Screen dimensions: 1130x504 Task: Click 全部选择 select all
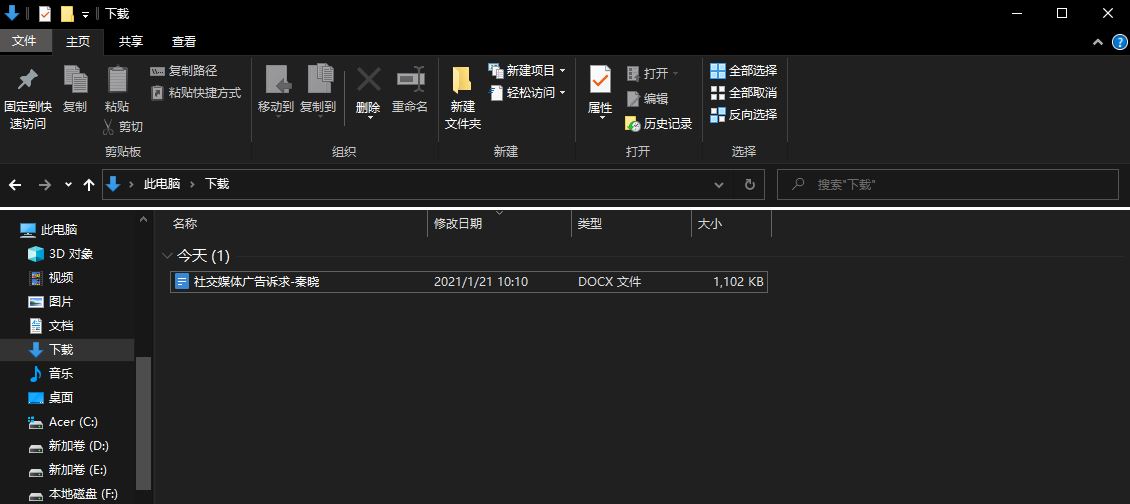point(744,71)
